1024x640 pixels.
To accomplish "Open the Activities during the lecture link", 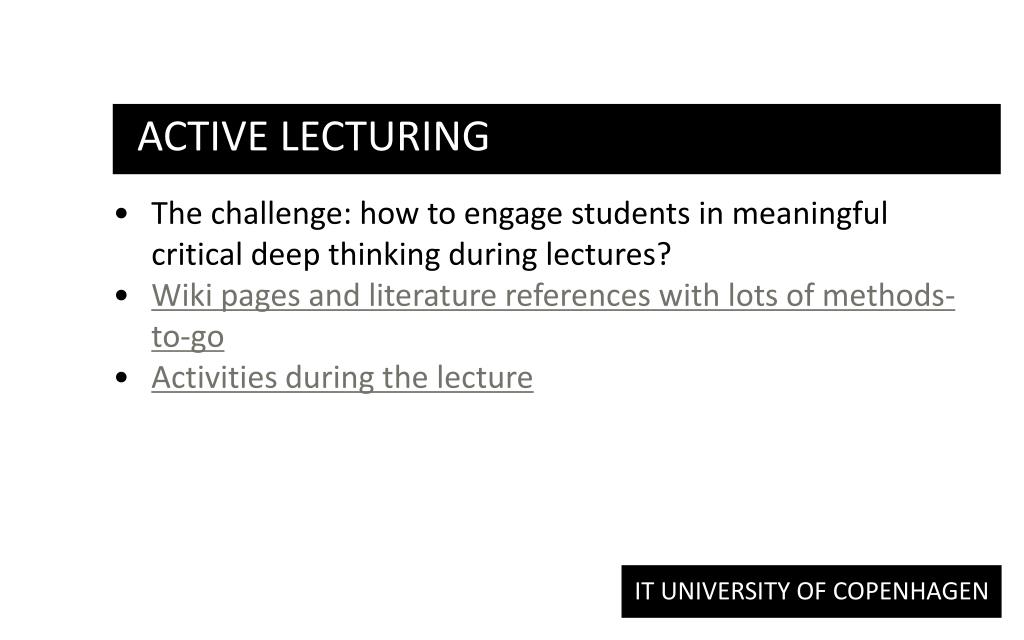I will [342, 377].
